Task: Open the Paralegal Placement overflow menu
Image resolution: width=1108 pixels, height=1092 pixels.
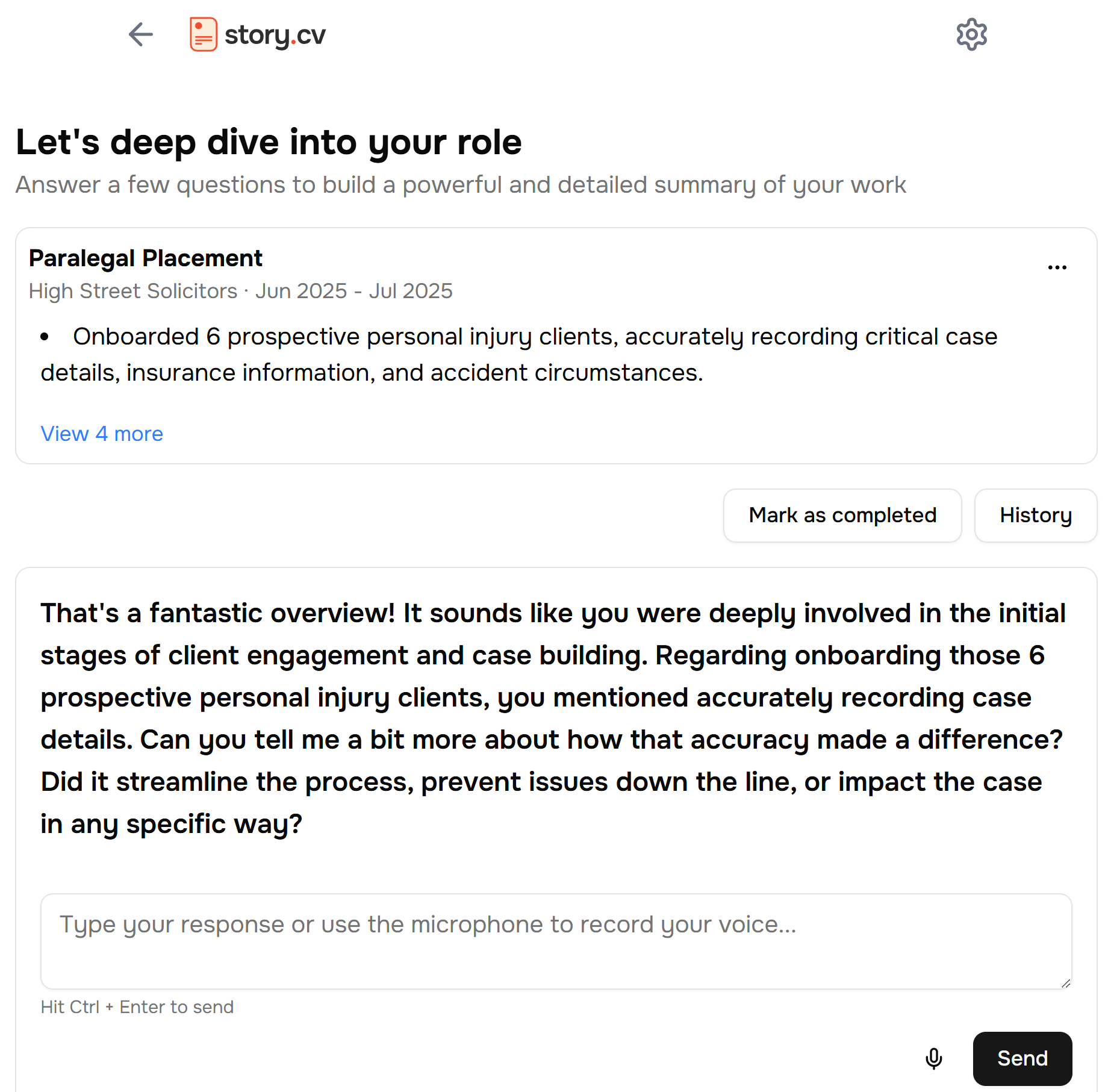Action: tap(1057, 266)
